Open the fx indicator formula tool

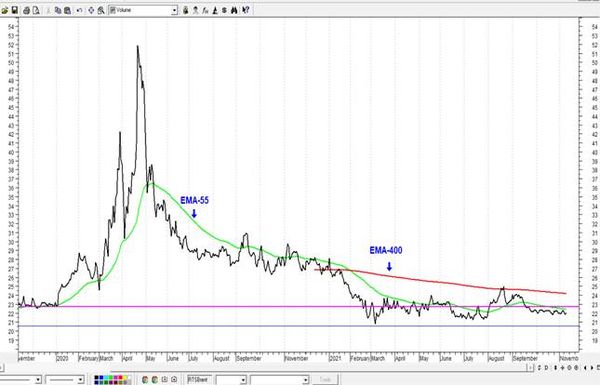point(205,10)
